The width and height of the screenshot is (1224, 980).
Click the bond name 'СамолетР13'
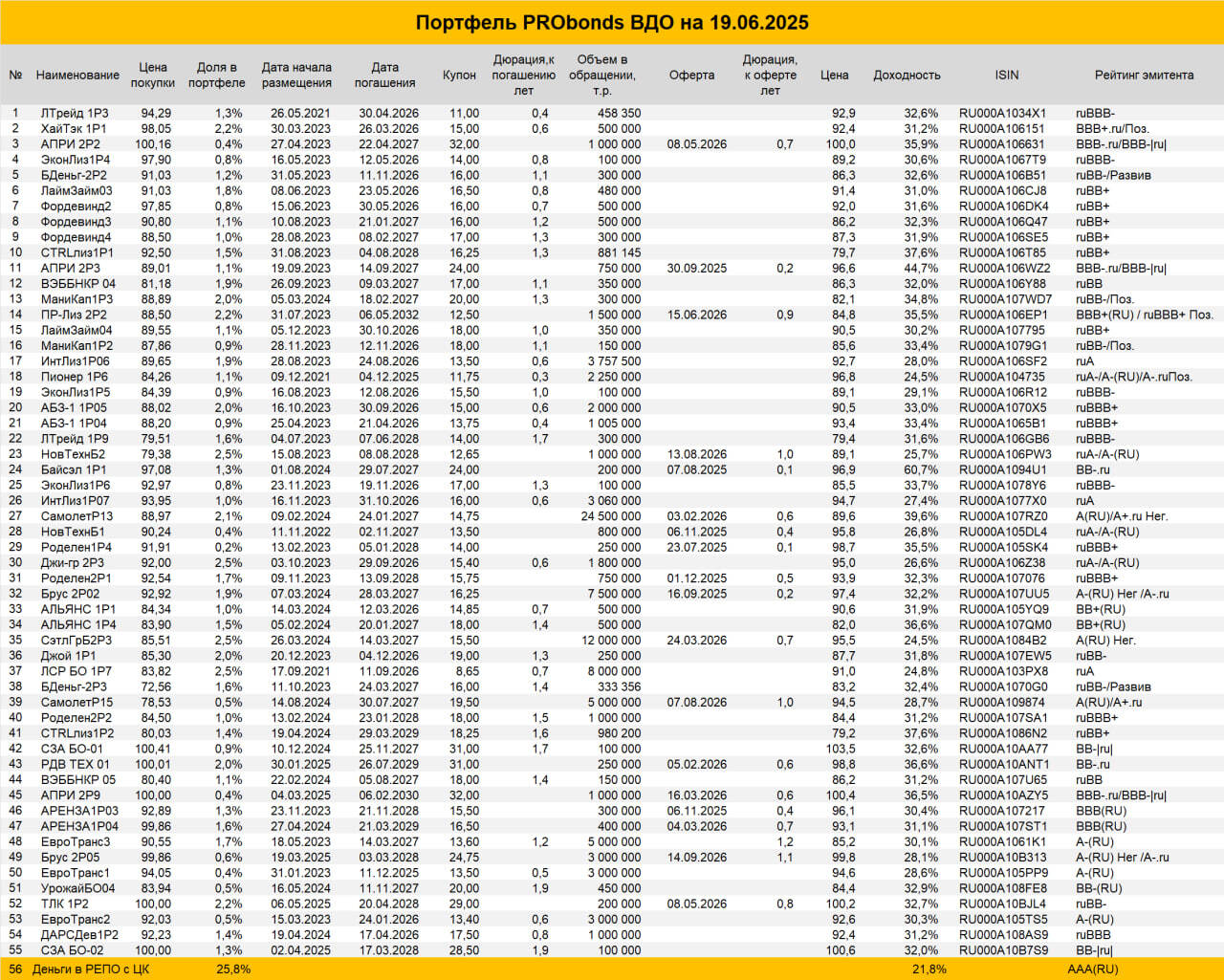[x=76, y=516]
